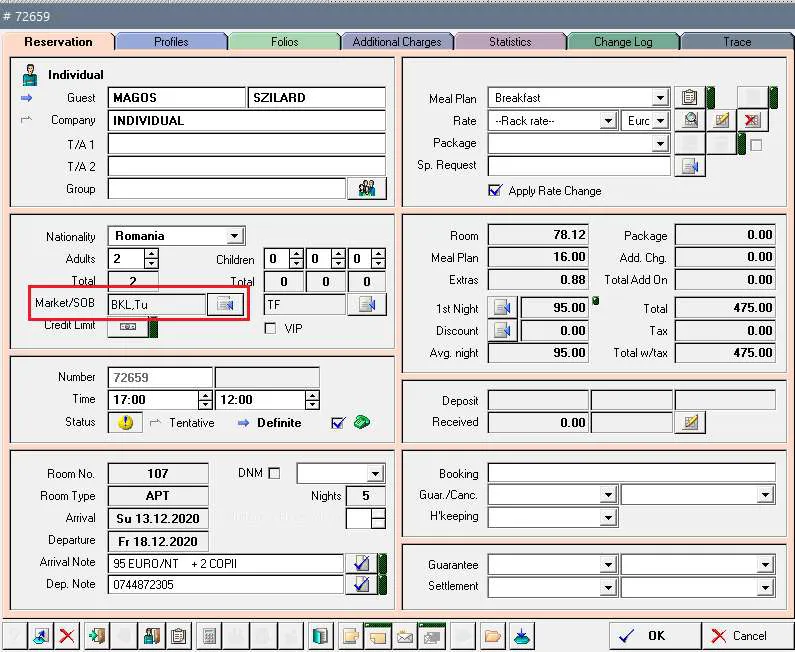Open the first Settlement dropdown
The width and height of the screenshot is (795, 652).
pyautogui.click(x=607, y=587)
